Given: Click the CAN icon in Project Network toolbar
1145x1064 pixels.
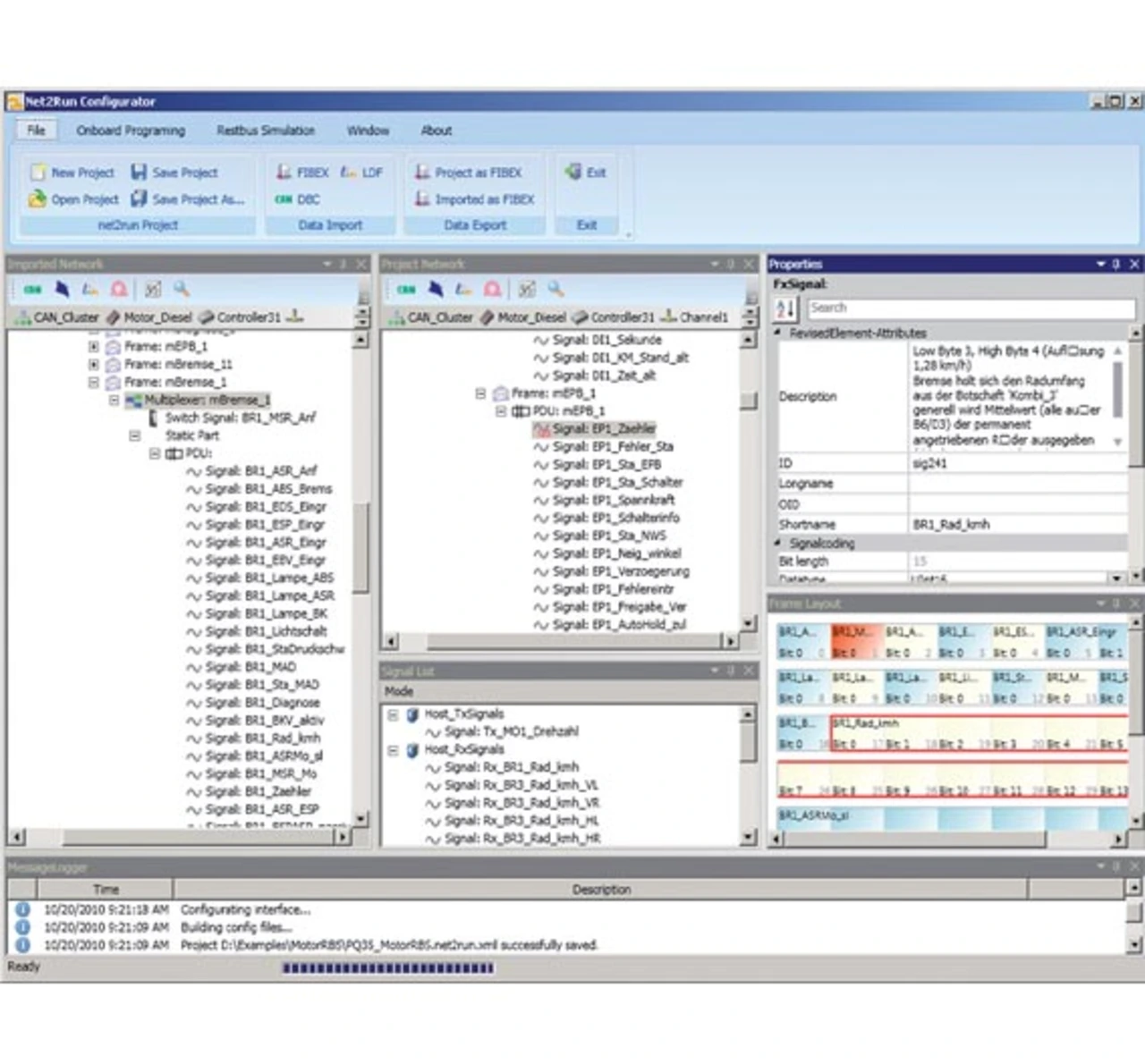Looking at the screenshot, I should (406, 289).
